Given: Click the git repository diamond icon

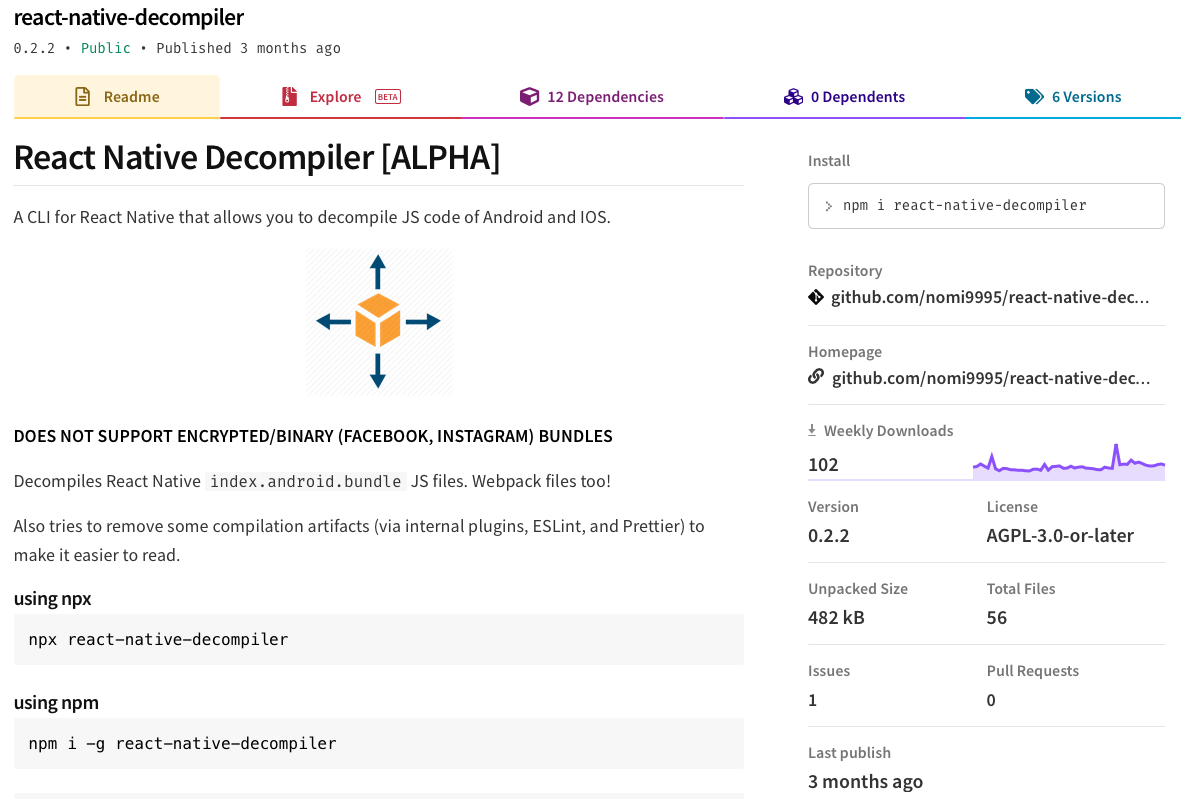Looking at the screenshot, I should [816, 297].
